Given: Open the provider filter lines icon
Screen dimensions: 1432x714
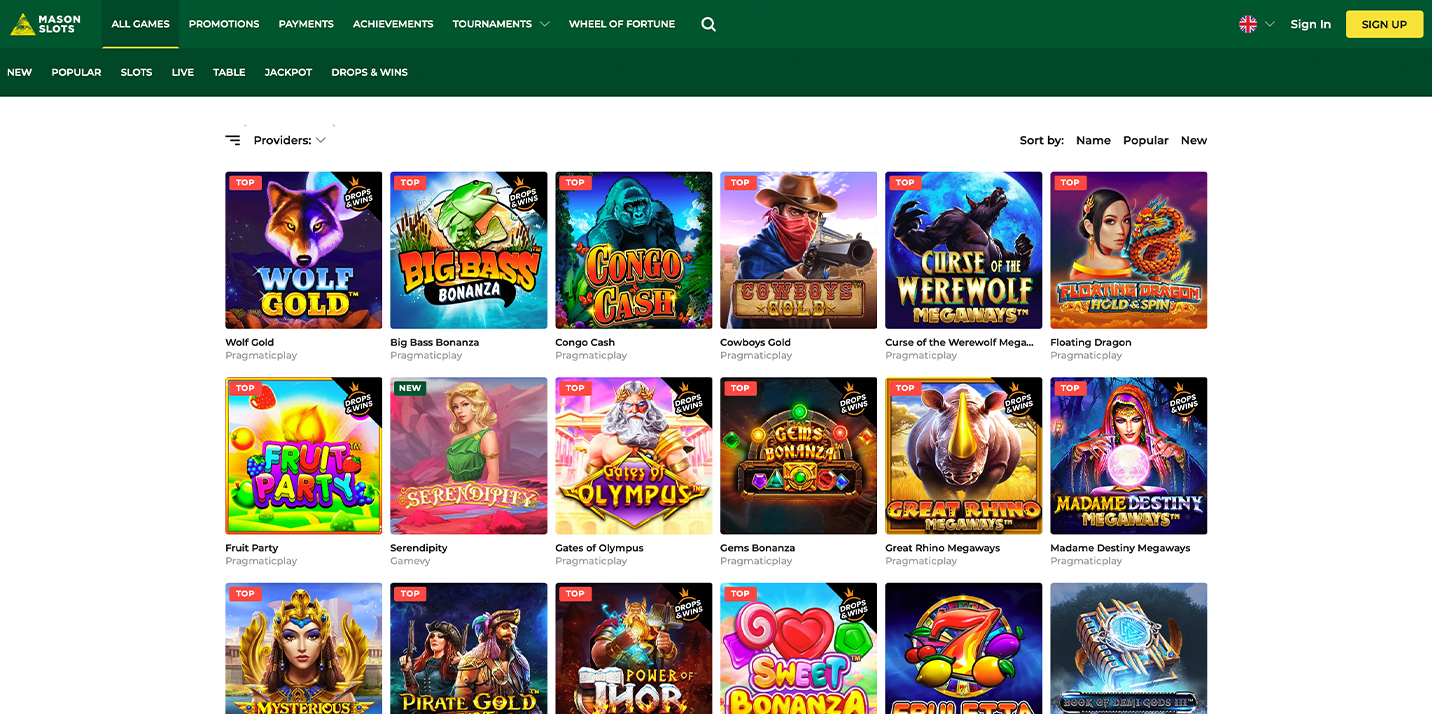Looking at the screenshot, I should 233,140.
